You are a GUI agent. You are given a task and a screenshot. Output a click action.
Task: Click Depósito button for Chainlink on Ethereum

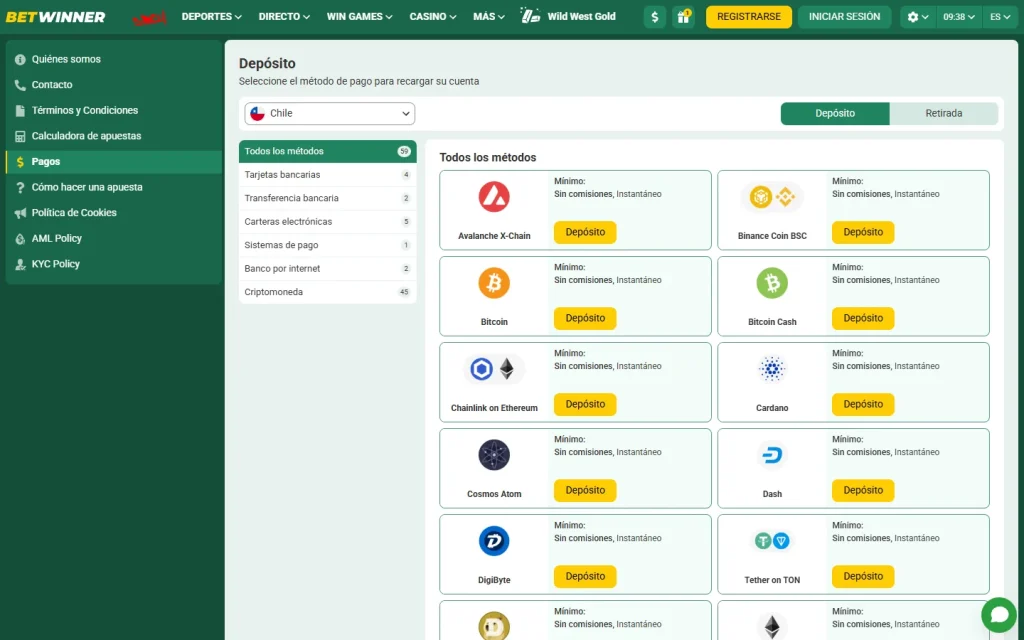click(585, 404)
